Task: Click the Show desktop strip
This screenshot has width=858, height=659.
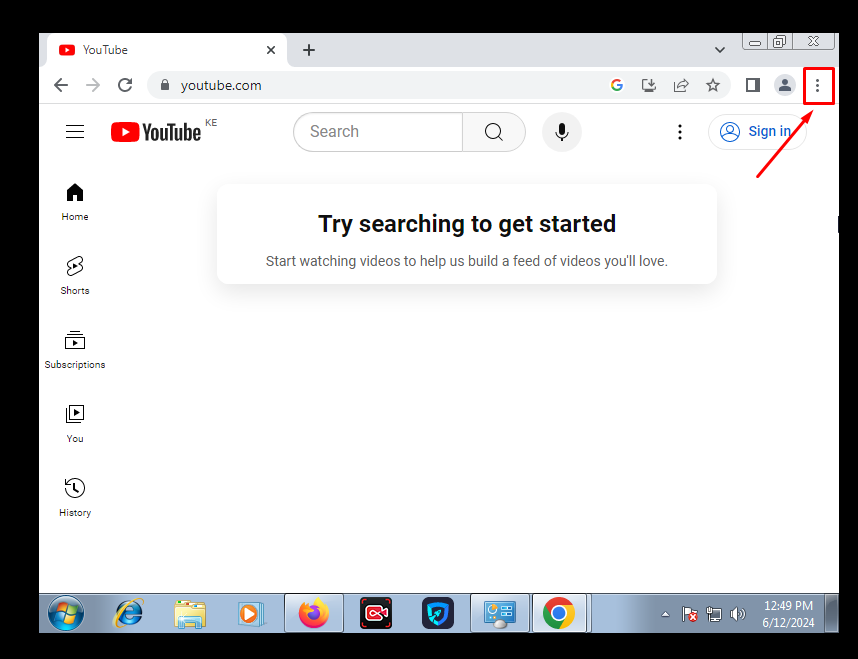Action: coord(832,613)
